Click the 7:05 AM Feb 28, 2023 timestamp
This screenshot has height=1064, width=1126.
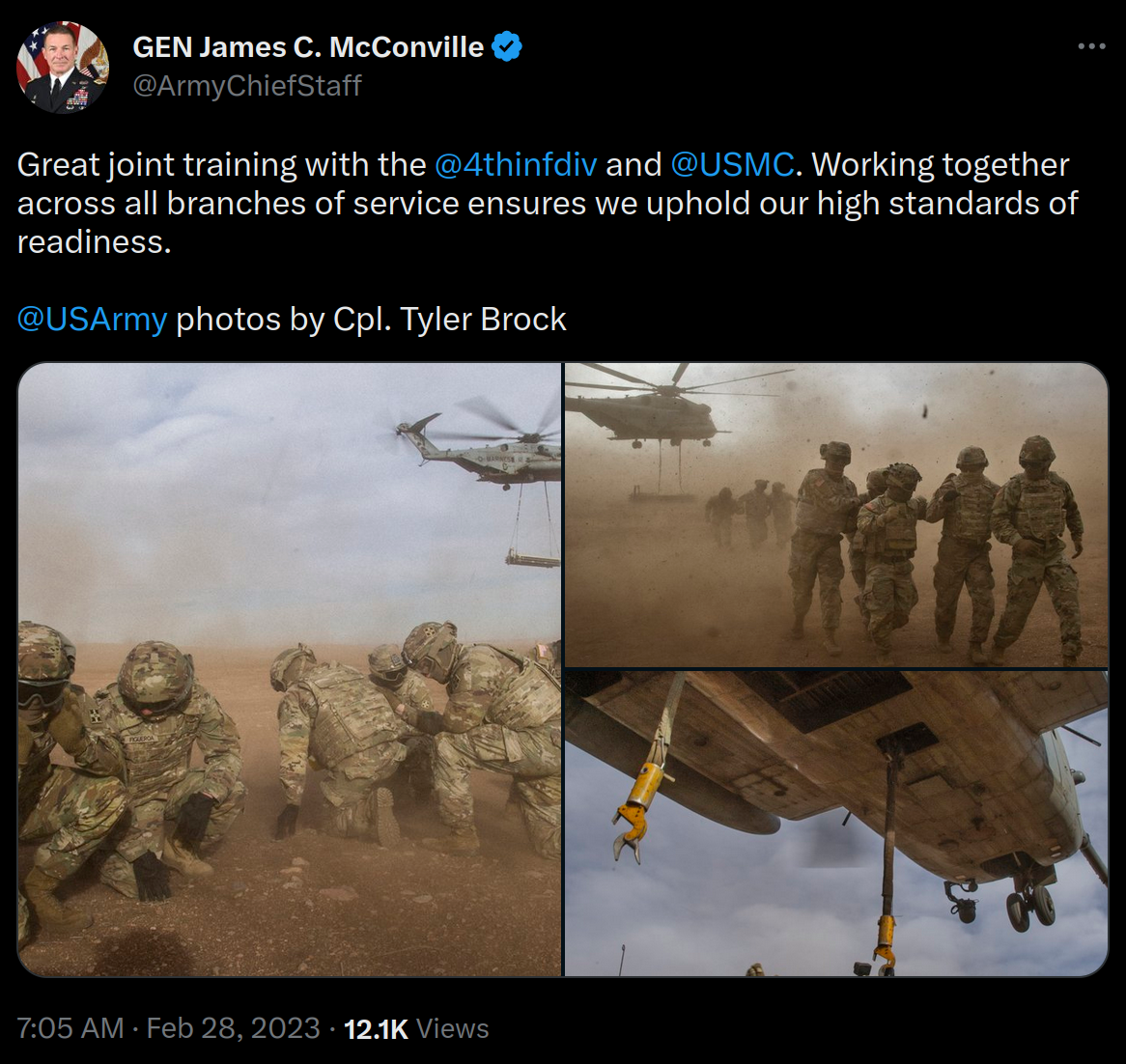coord(168,1028)
